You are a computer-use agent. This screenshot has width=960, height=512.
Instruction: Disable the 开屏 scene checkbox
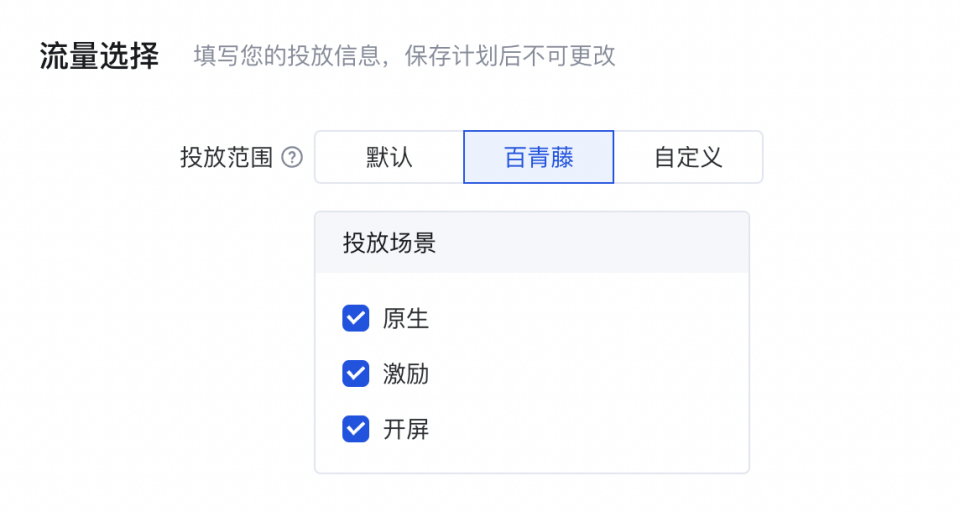click(x=356, y=429)
